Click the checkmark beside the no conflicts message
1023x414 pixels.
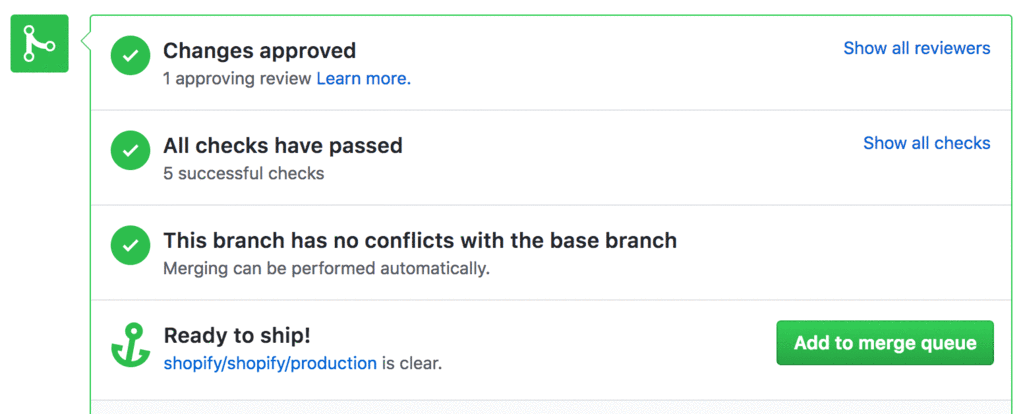click(x=130, y=245)
